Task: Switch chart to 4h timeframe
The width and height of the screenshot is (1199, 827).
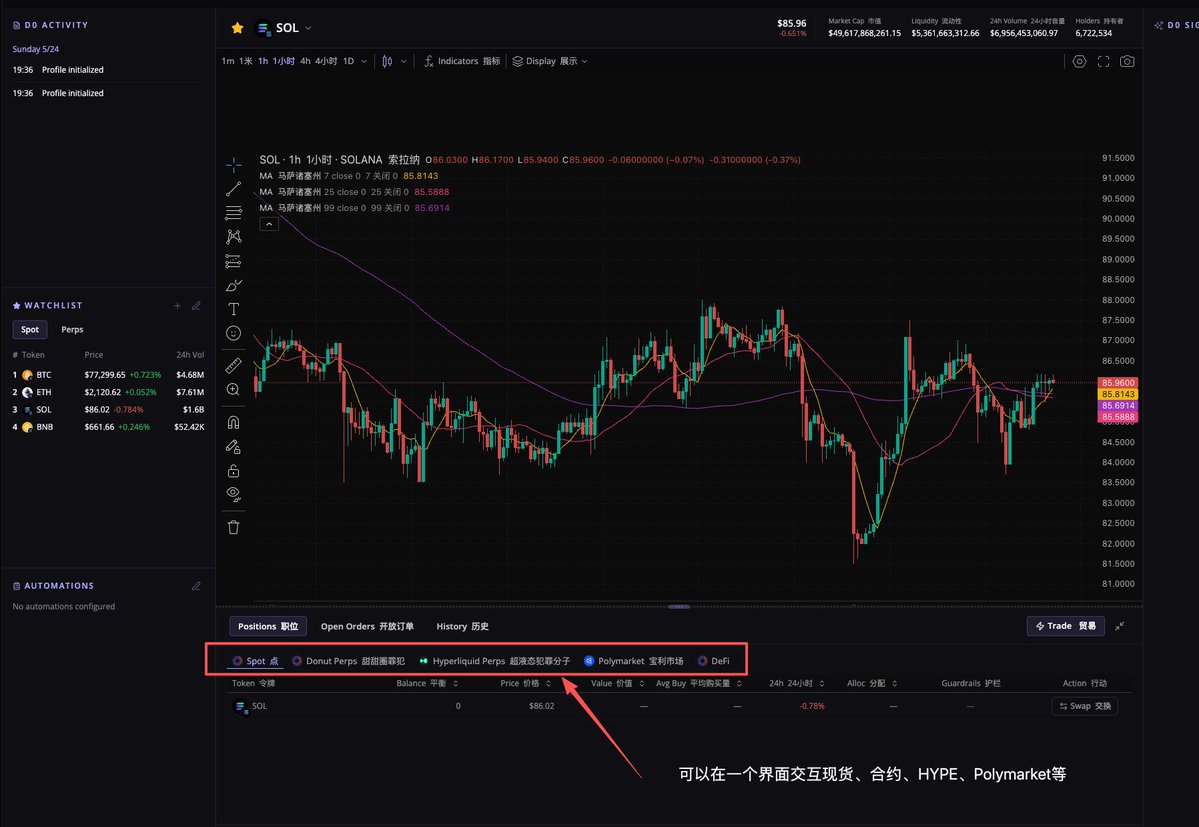Action: tap(318, 61)
